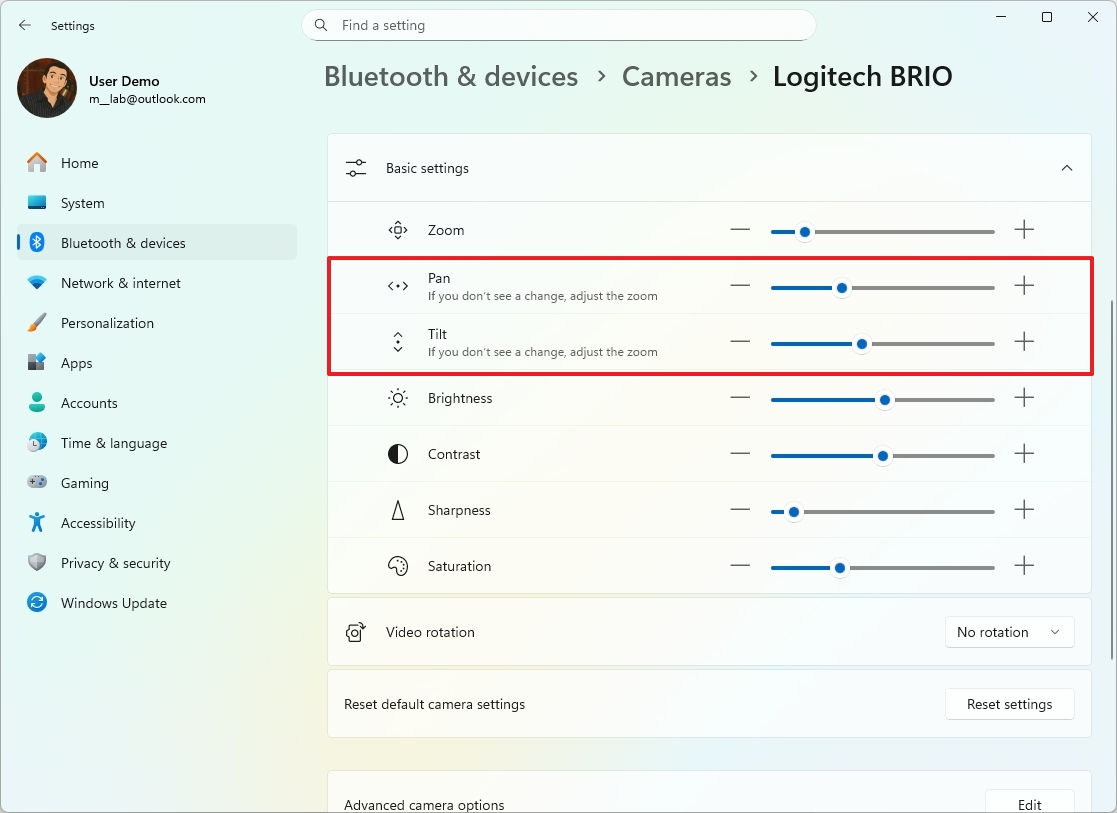Click the Brightness sun icon
The image size is (1117, 813).
point(397,398)
